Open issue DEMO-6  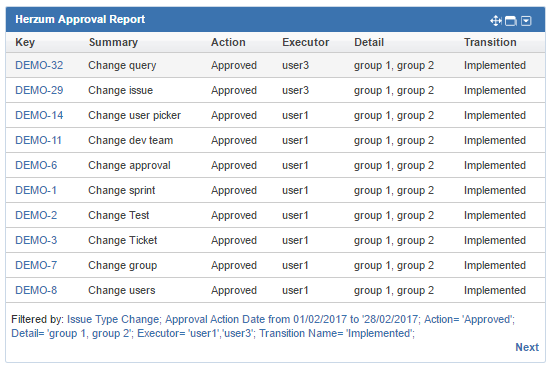coord(36,165)
